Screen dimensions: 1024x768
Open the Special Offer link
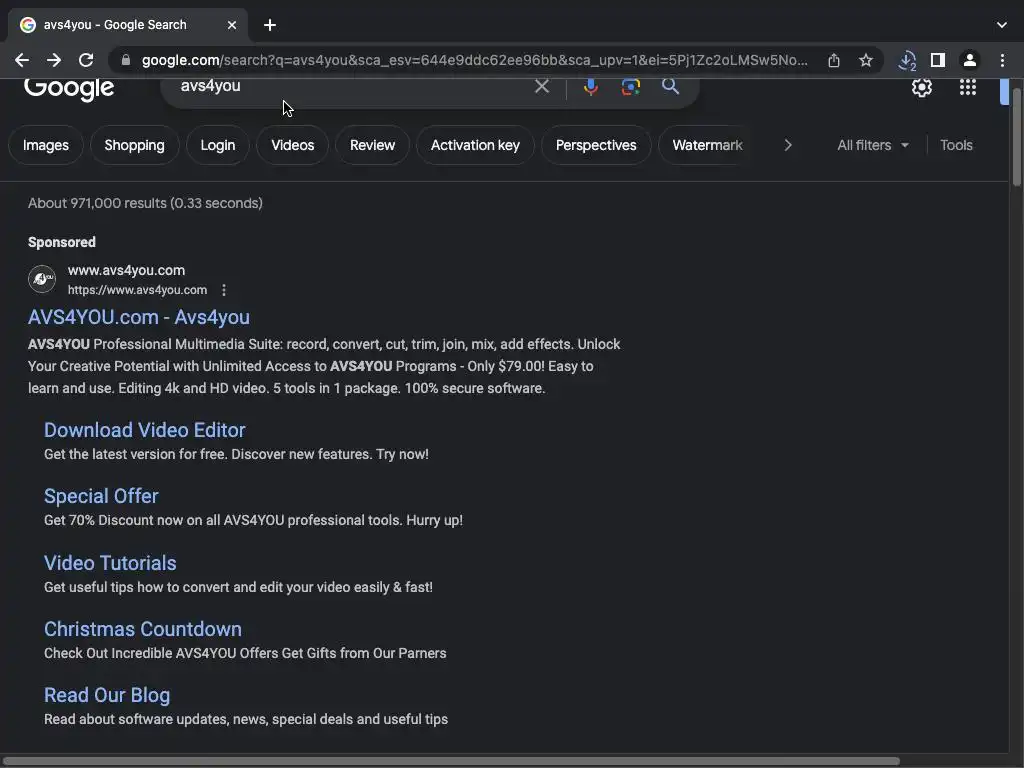point(101,496)
